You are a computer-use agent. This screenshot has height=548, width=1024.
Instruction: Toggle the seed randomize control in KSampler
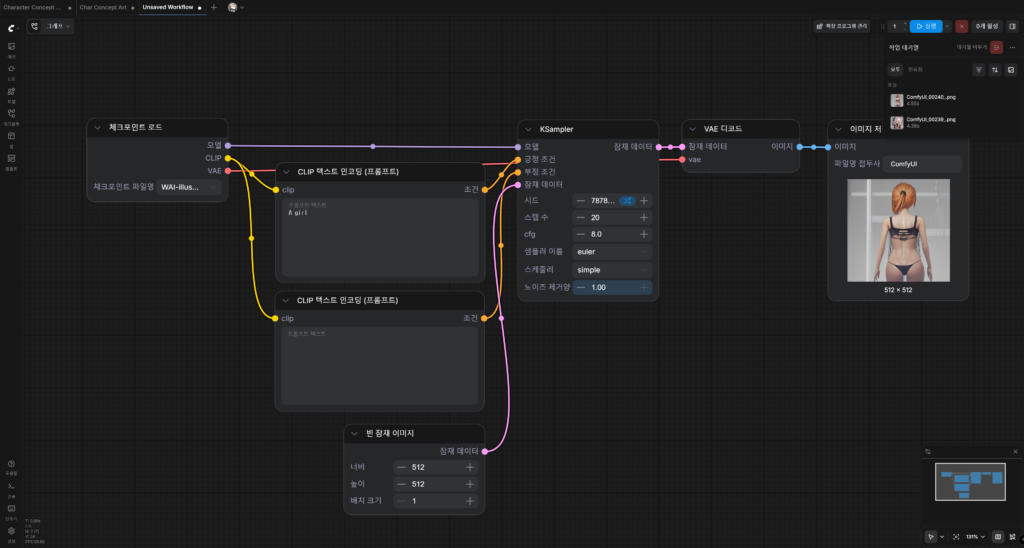pos(627,201)
